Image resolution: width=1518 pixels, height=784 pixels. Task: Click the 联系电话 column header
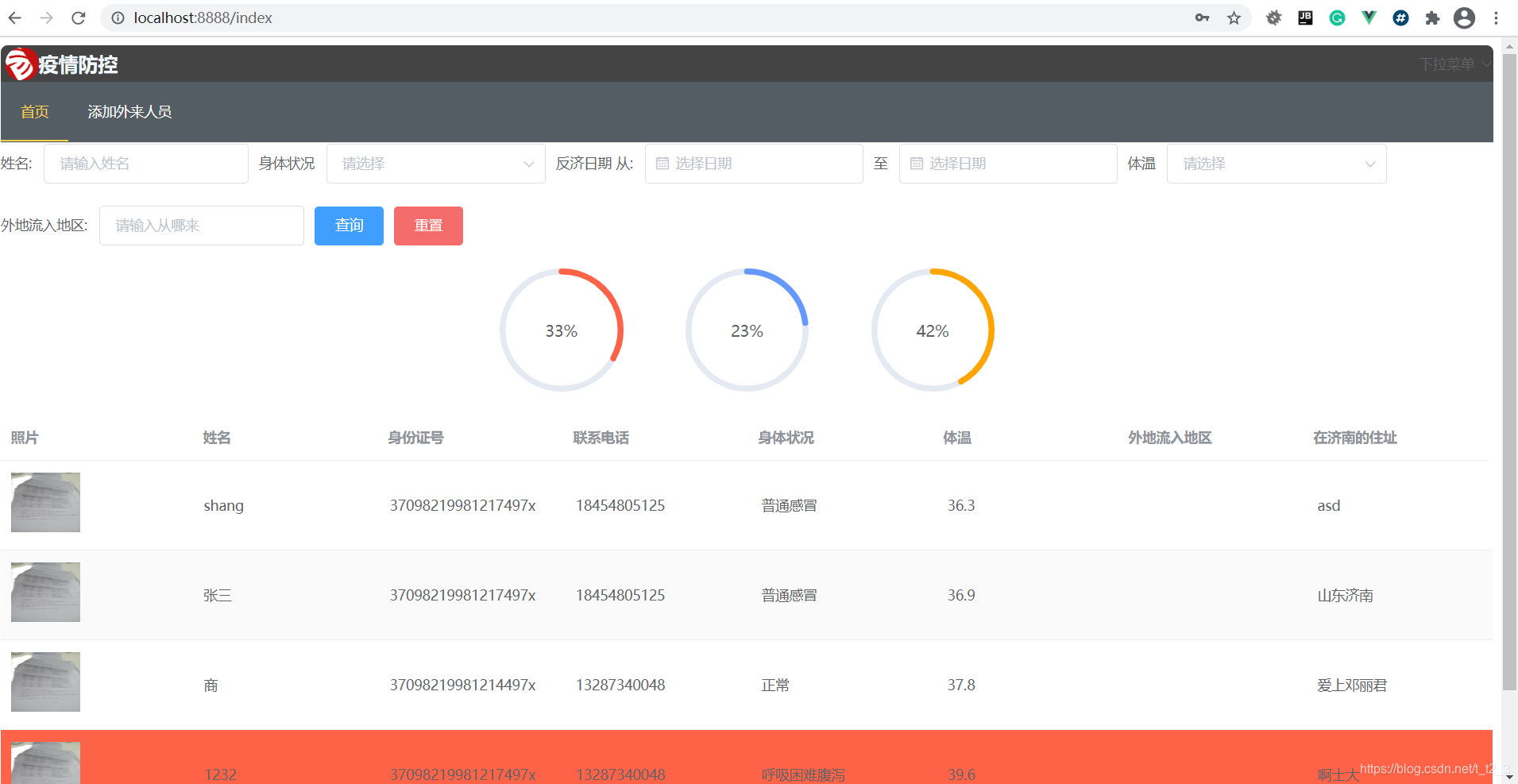pos(601,438)
